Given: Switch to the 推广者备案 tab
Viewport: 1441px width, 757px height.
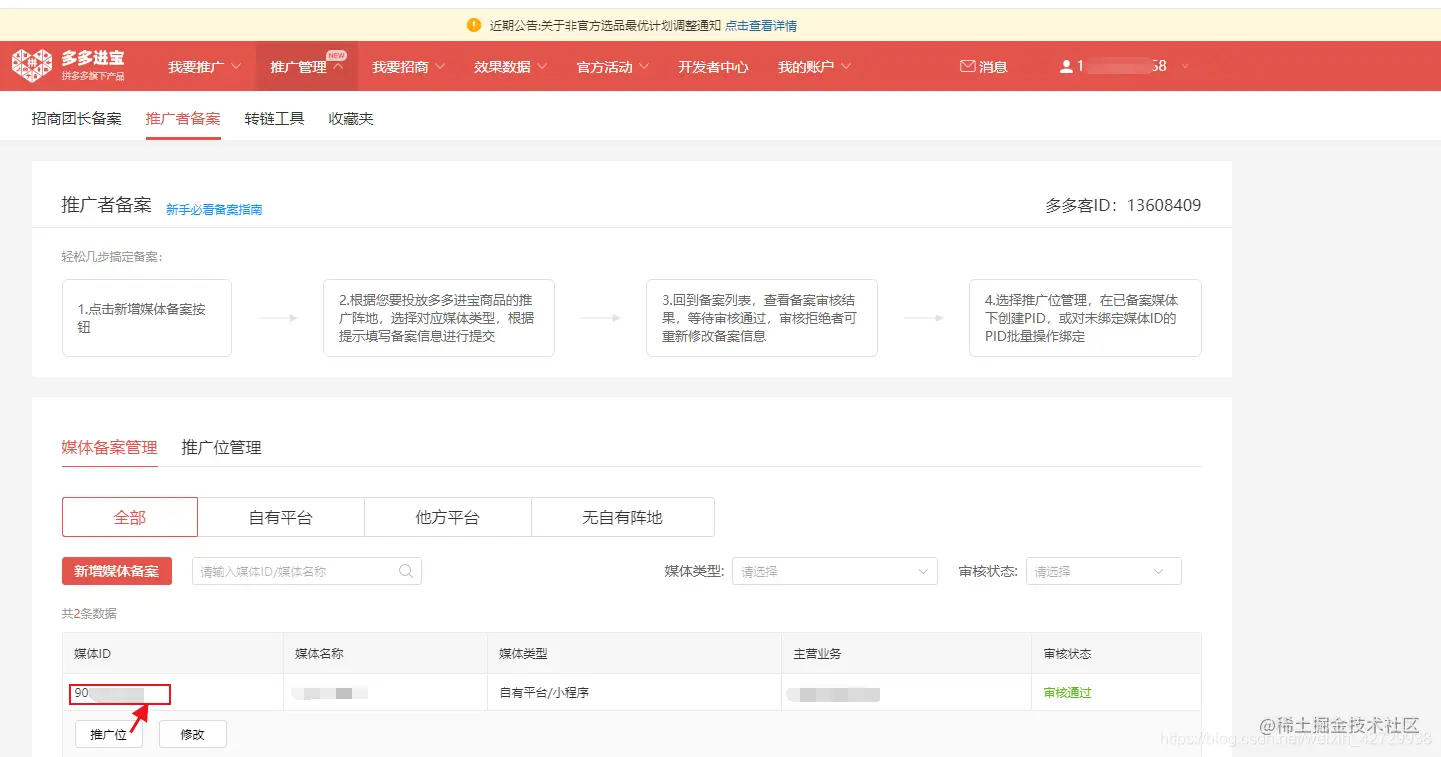Looking at the screenshot, I should [183, 118].
